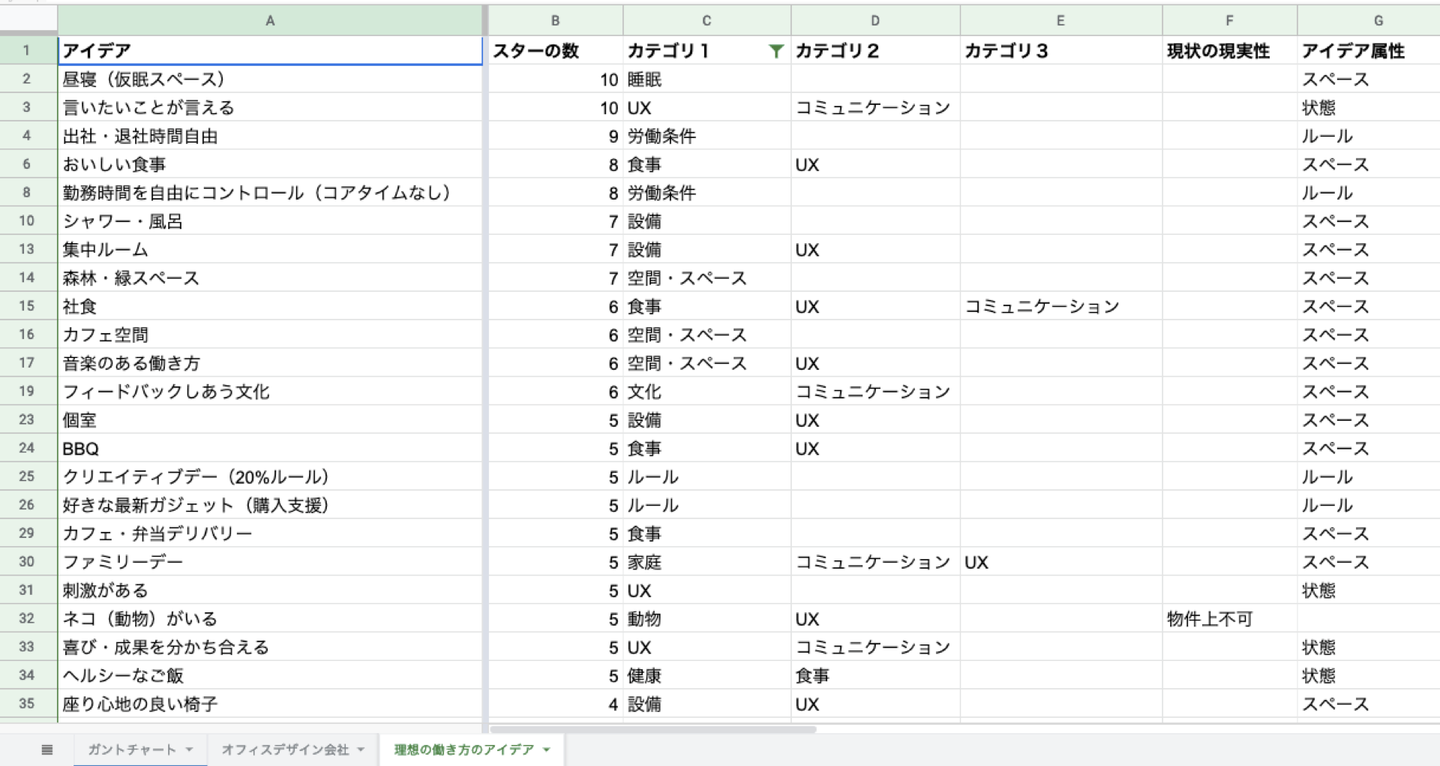Click UX in column E of ファミリーデー row
1440x766 pixels.
[x=1061, y=562]
